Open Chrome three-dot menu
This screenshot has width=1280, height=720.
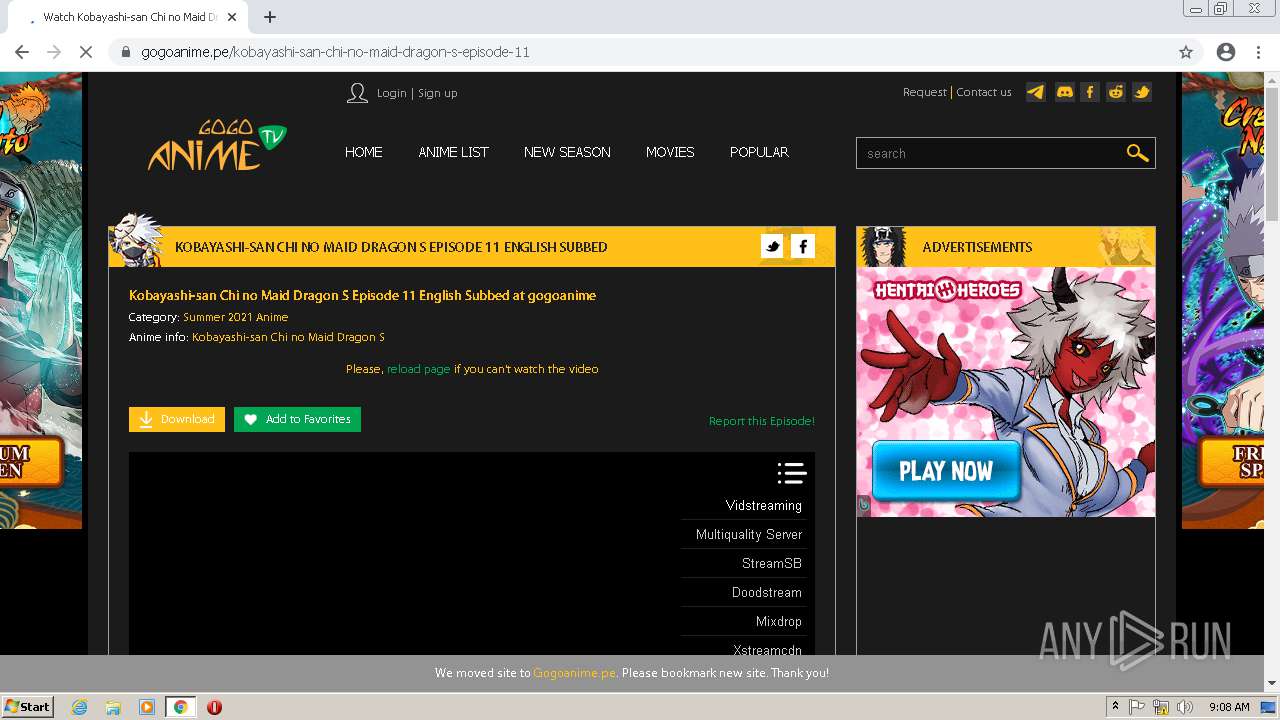tap(1258, 52)
